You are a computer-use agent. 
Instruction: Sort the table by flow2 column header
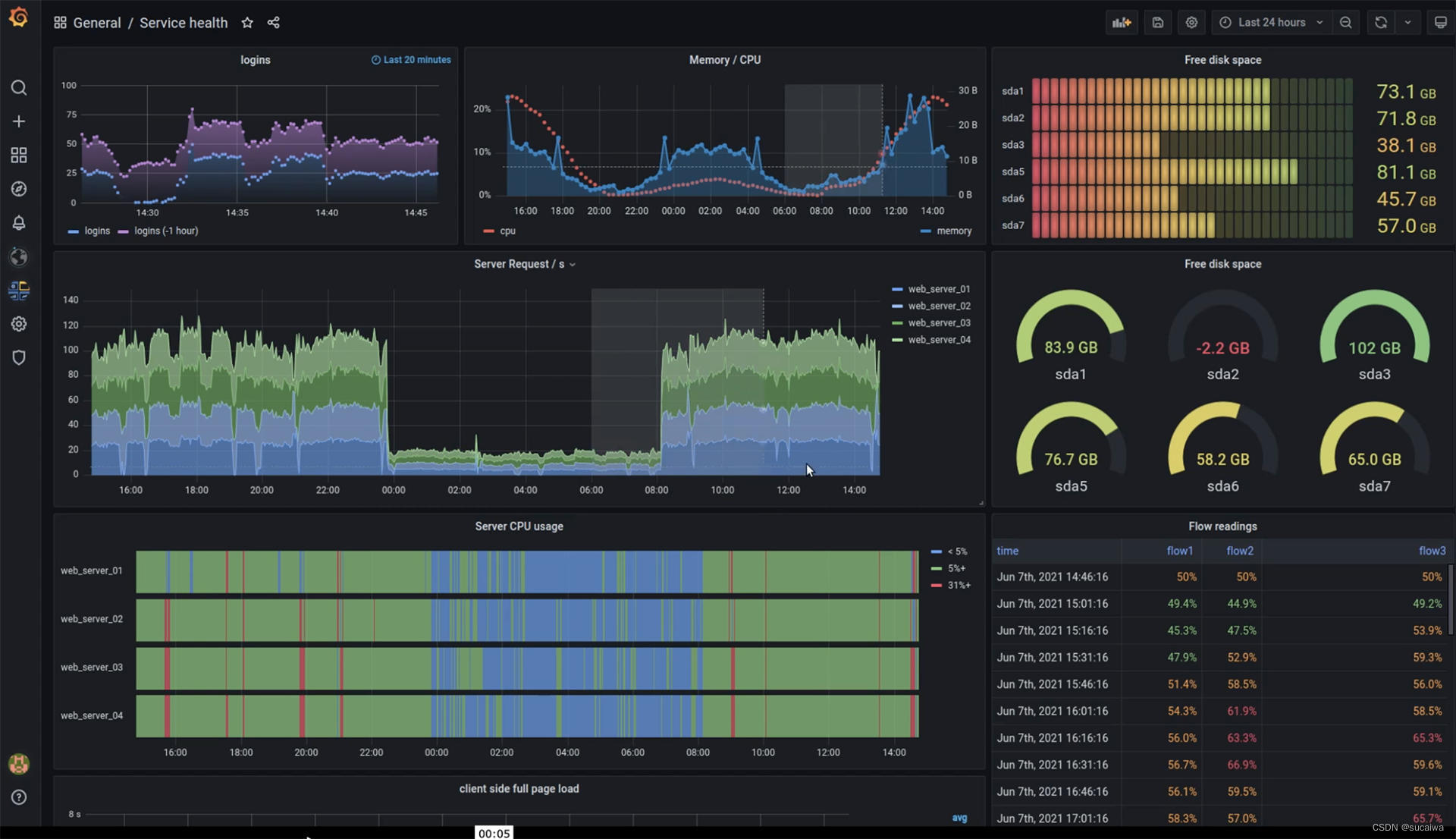tap(1239, 551)
